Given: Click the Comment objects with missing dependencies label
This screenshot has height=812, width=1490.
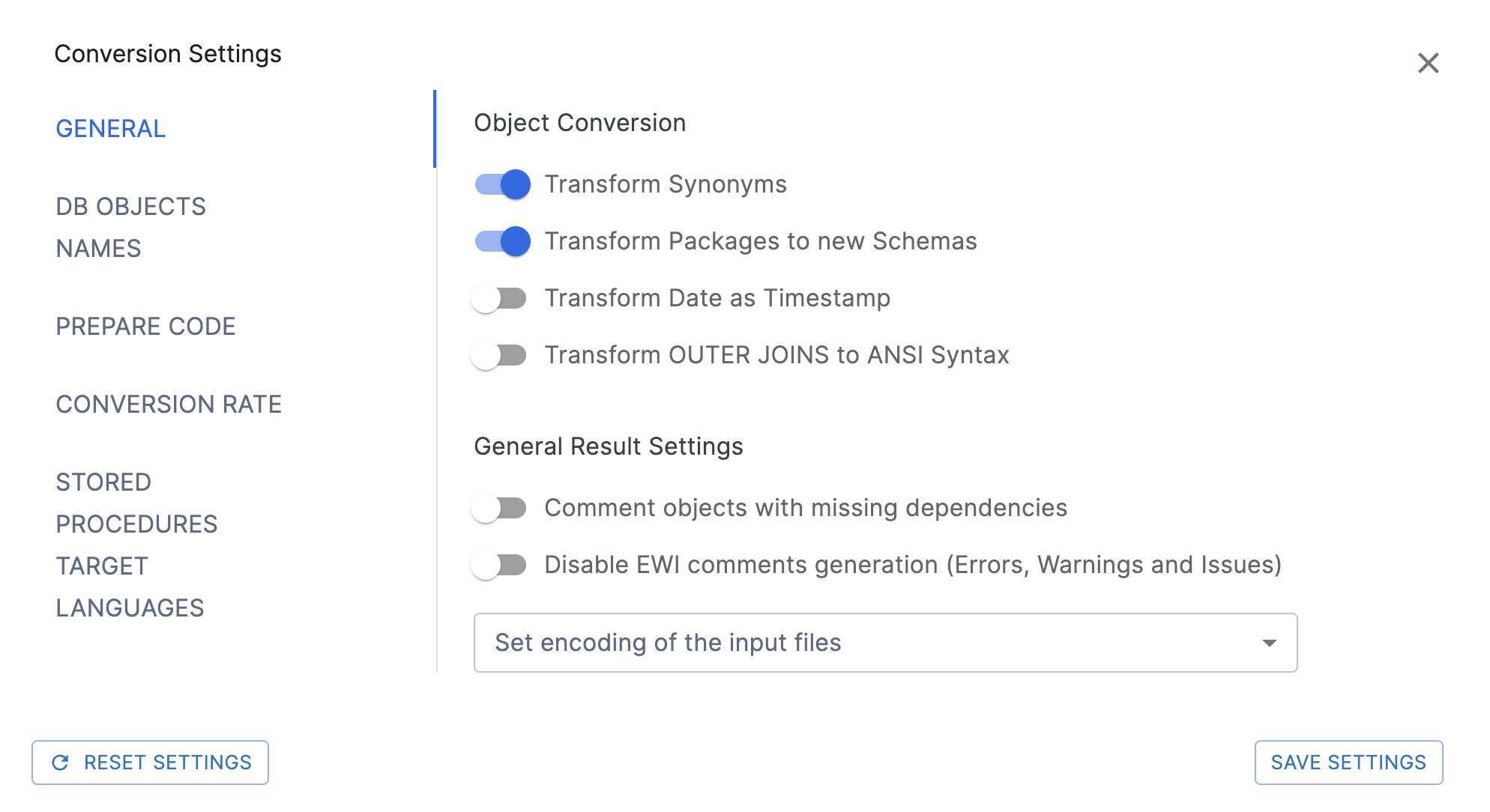Looking at the screenshot, I should (805, 508).
